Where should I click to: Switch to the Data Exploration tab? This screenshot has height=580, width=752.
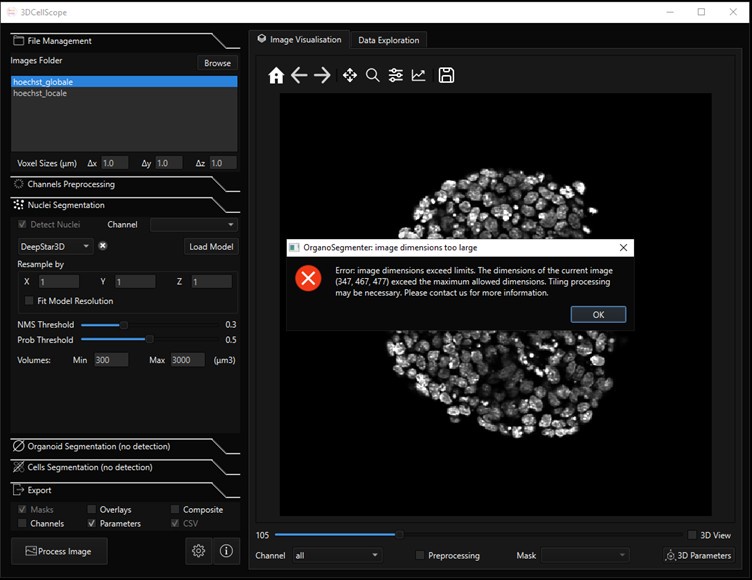389,40
